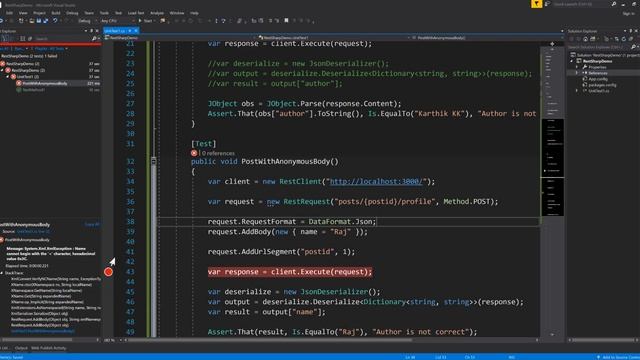Click the last blue stack trace link
This screenshot has width=640, height=360.
pyautogui.click(x=43, y=331)
